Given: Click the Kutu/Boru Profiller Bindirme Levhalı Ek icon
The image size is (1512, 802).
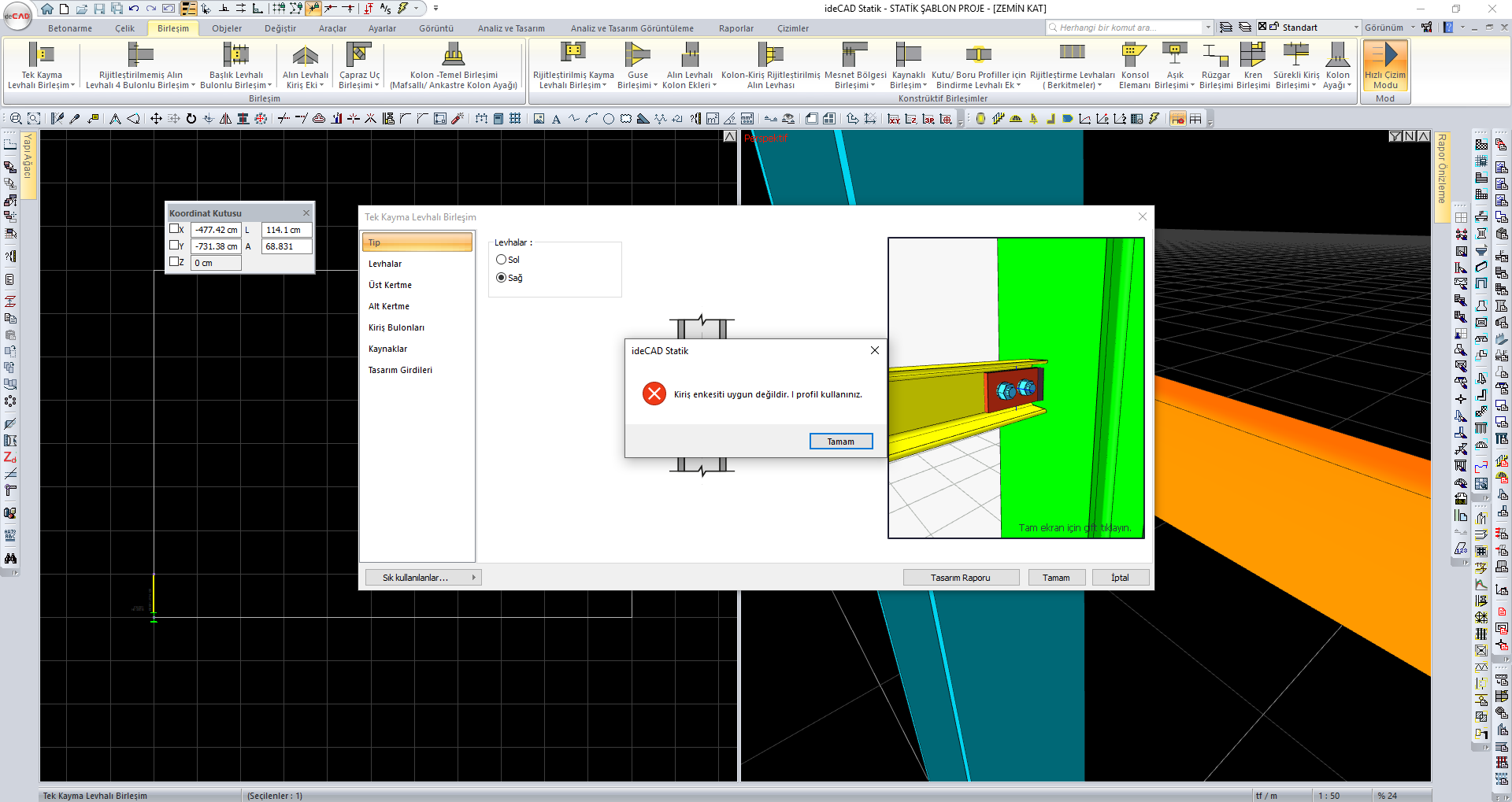Looking at the screenshot, I should coord(978,54).
